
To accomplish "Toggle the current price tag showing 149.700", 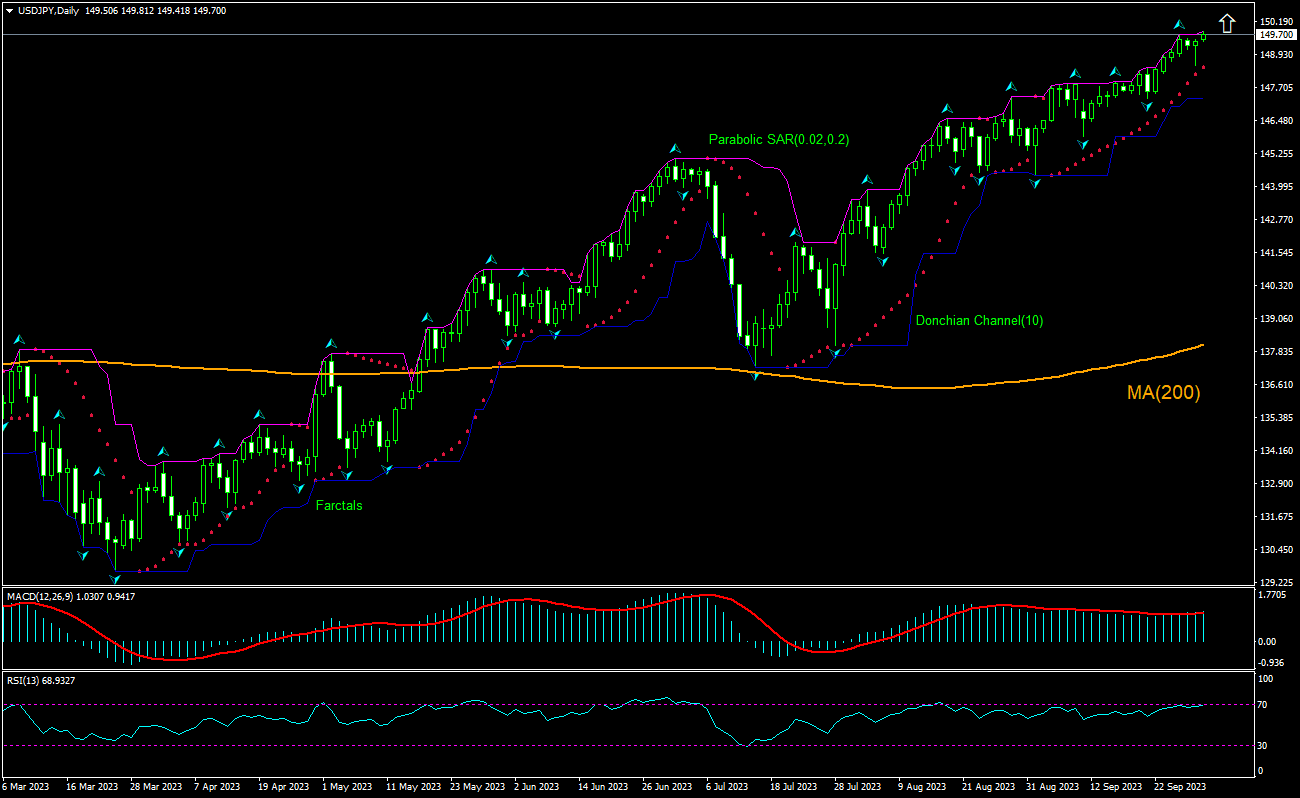I will [x=1275, y=34].
